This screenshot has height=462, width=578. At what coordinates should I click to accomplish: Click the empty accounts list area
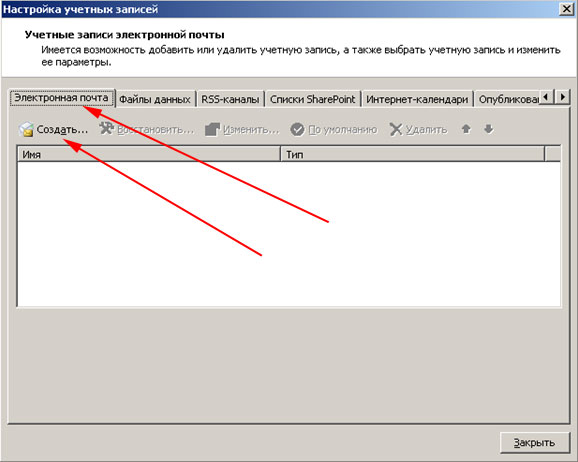(289, 234)
